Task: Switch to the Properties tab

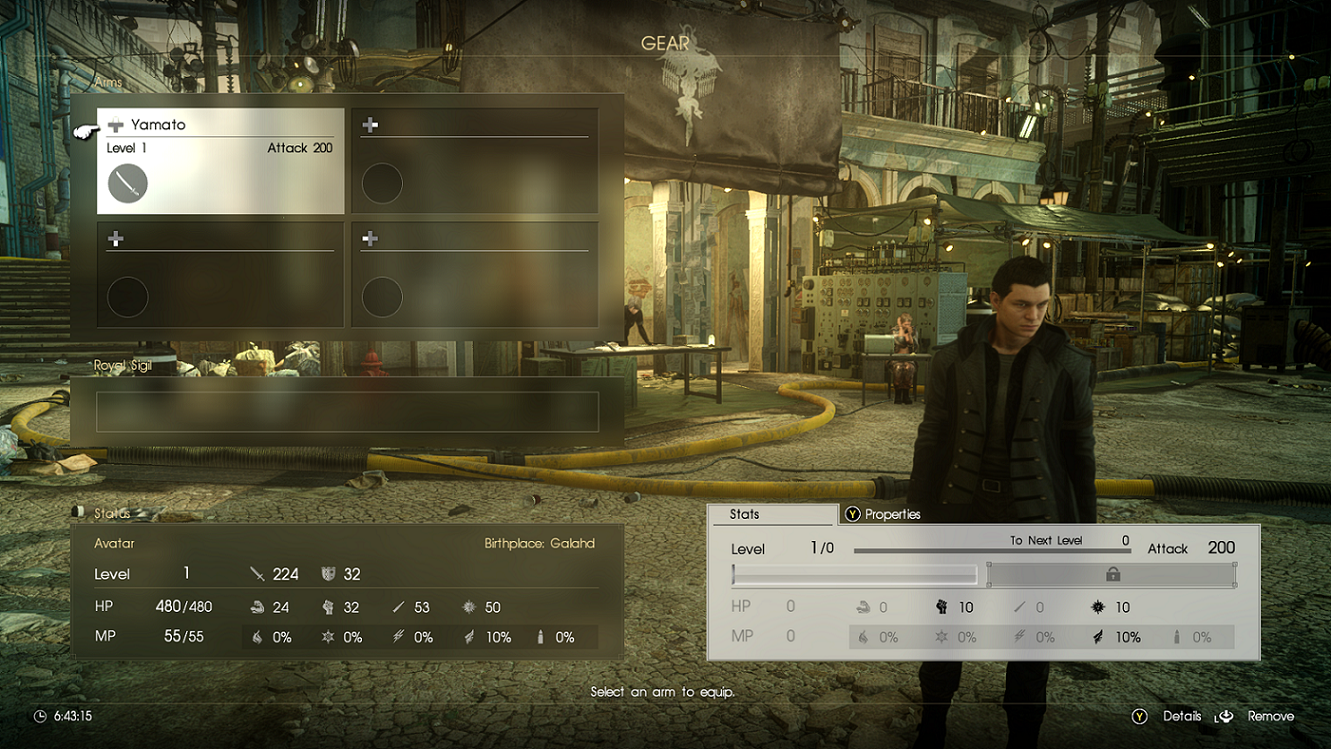Action: [892, 514]
